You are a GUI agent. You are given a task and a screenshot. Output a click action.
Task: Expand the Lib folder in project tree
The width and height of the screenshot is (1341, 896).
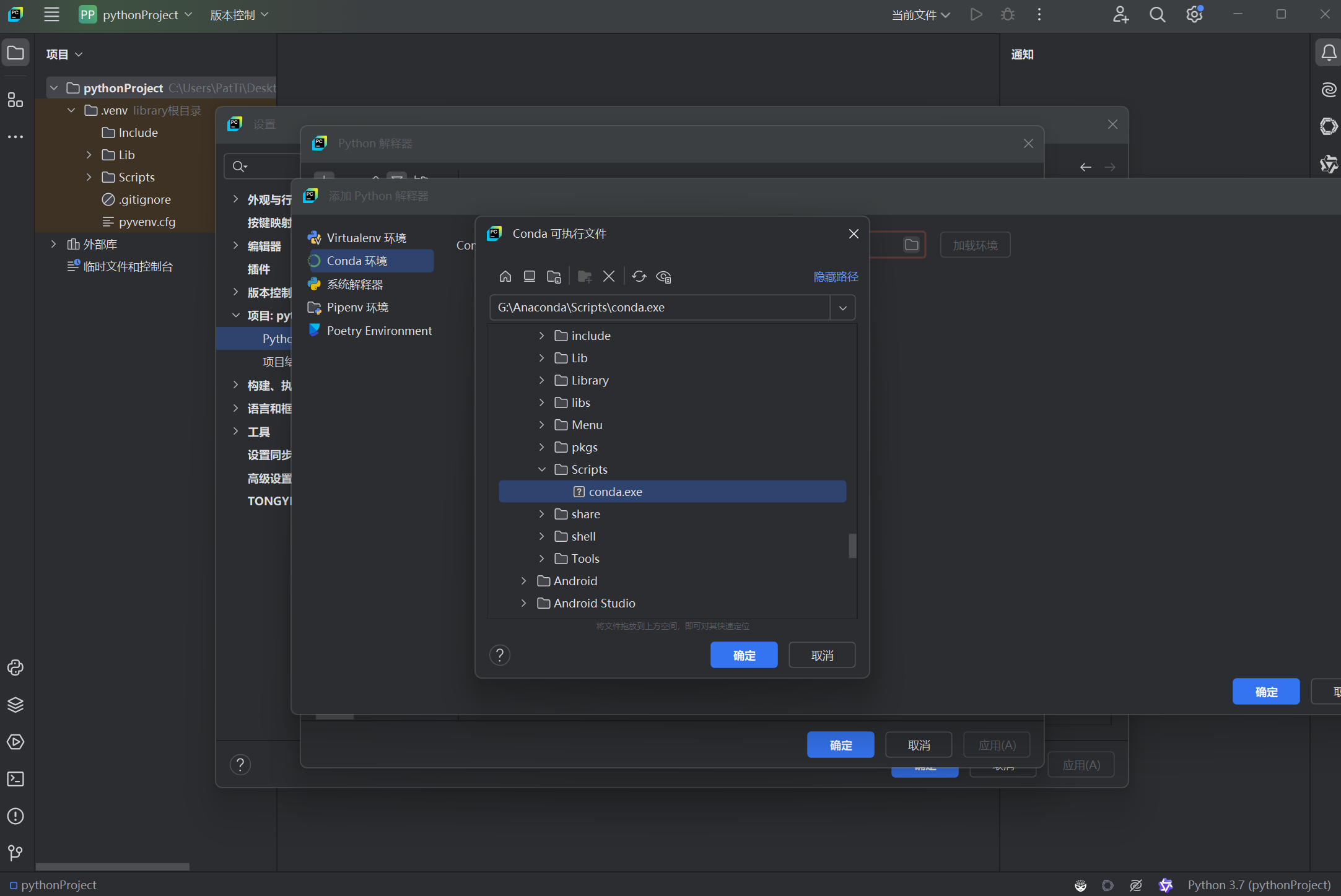[89, 155]
